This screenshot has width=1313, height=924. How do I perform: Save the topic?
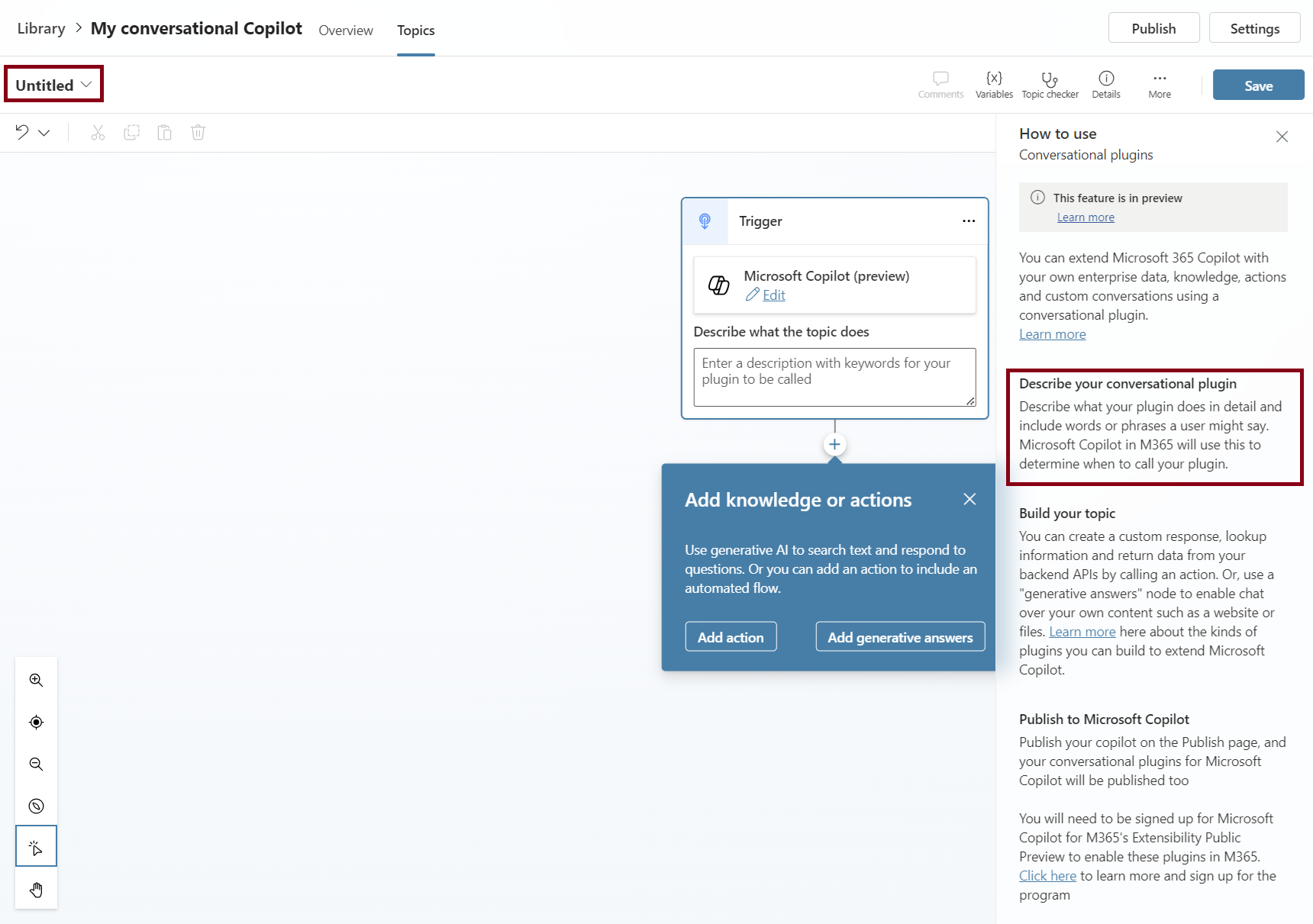click(1258, 85)
